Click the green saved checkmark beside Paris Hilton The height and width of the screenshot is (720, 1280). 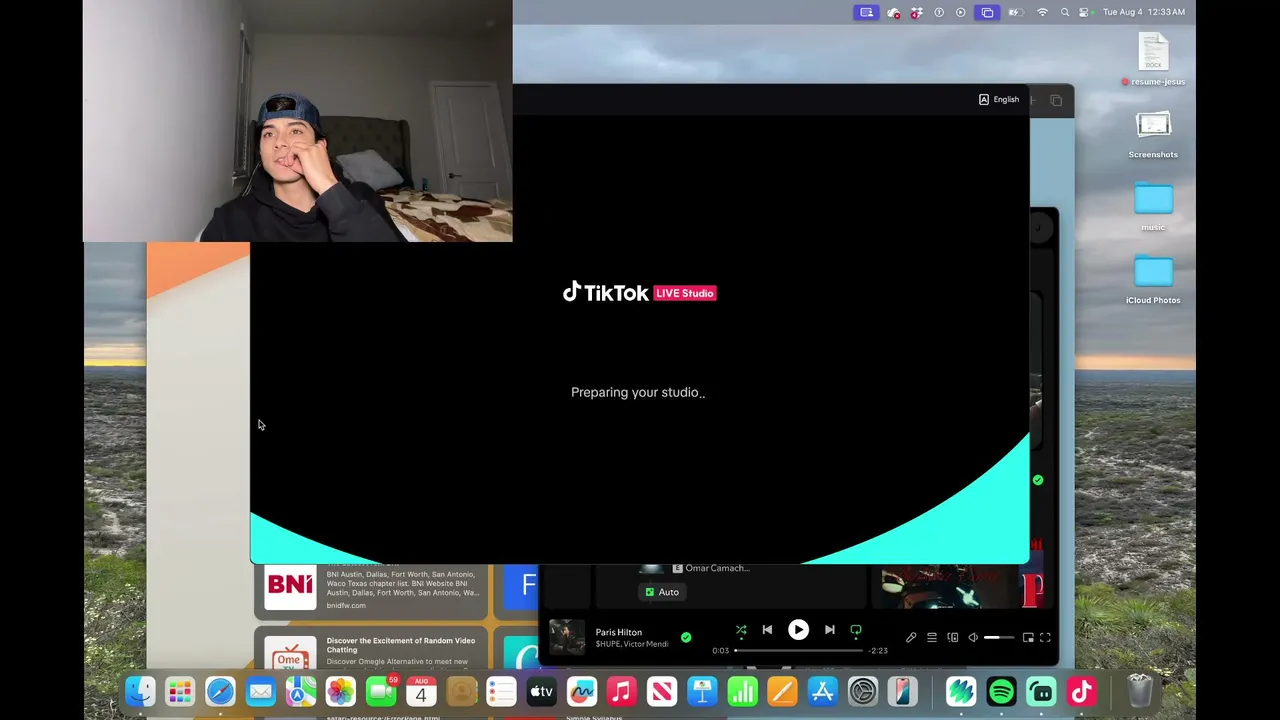686,637
